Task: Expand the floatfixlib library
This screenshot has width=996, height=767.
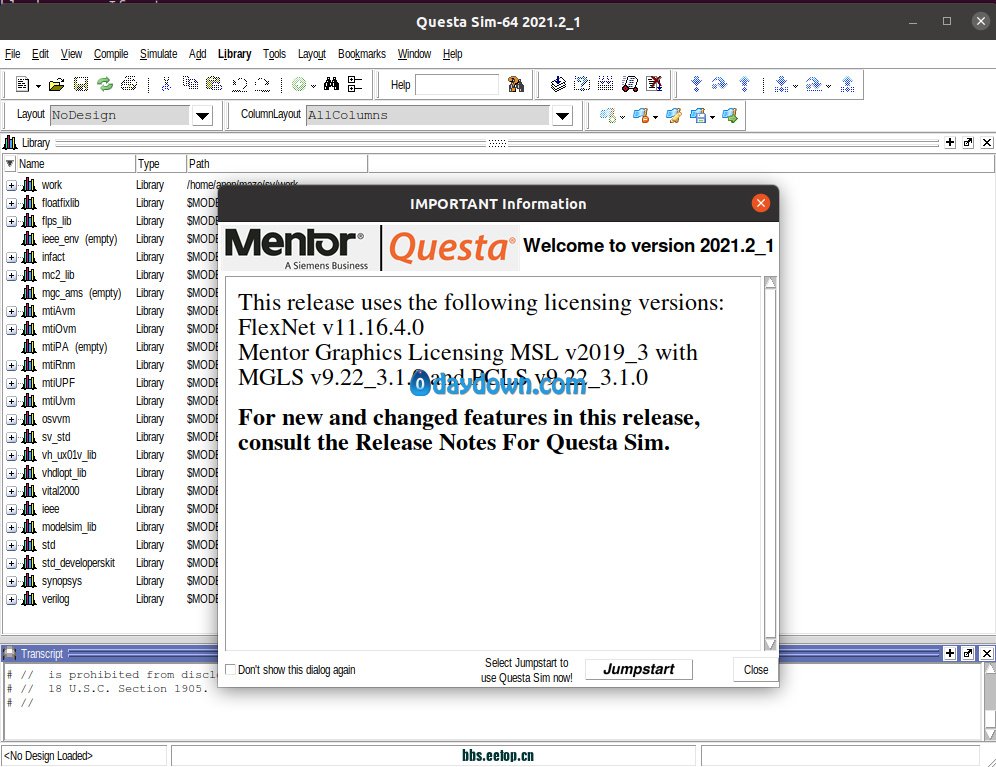Action: click(11, 203)
